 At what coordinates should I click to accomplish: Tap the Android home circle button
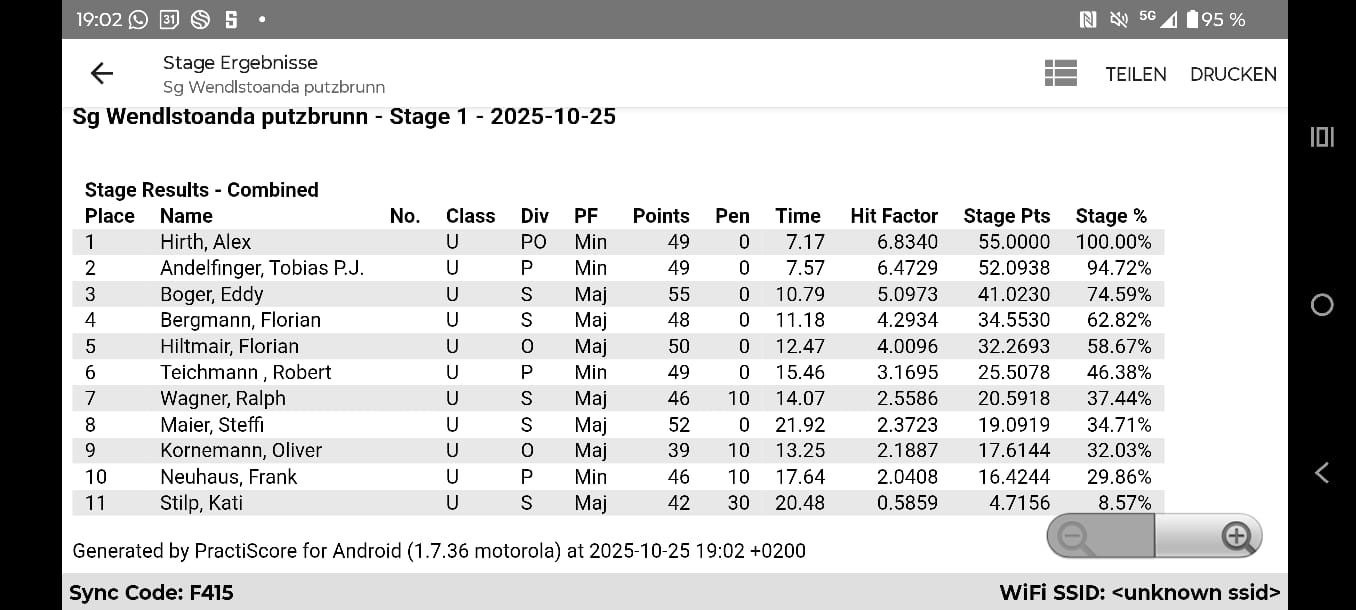(1321, 305)
